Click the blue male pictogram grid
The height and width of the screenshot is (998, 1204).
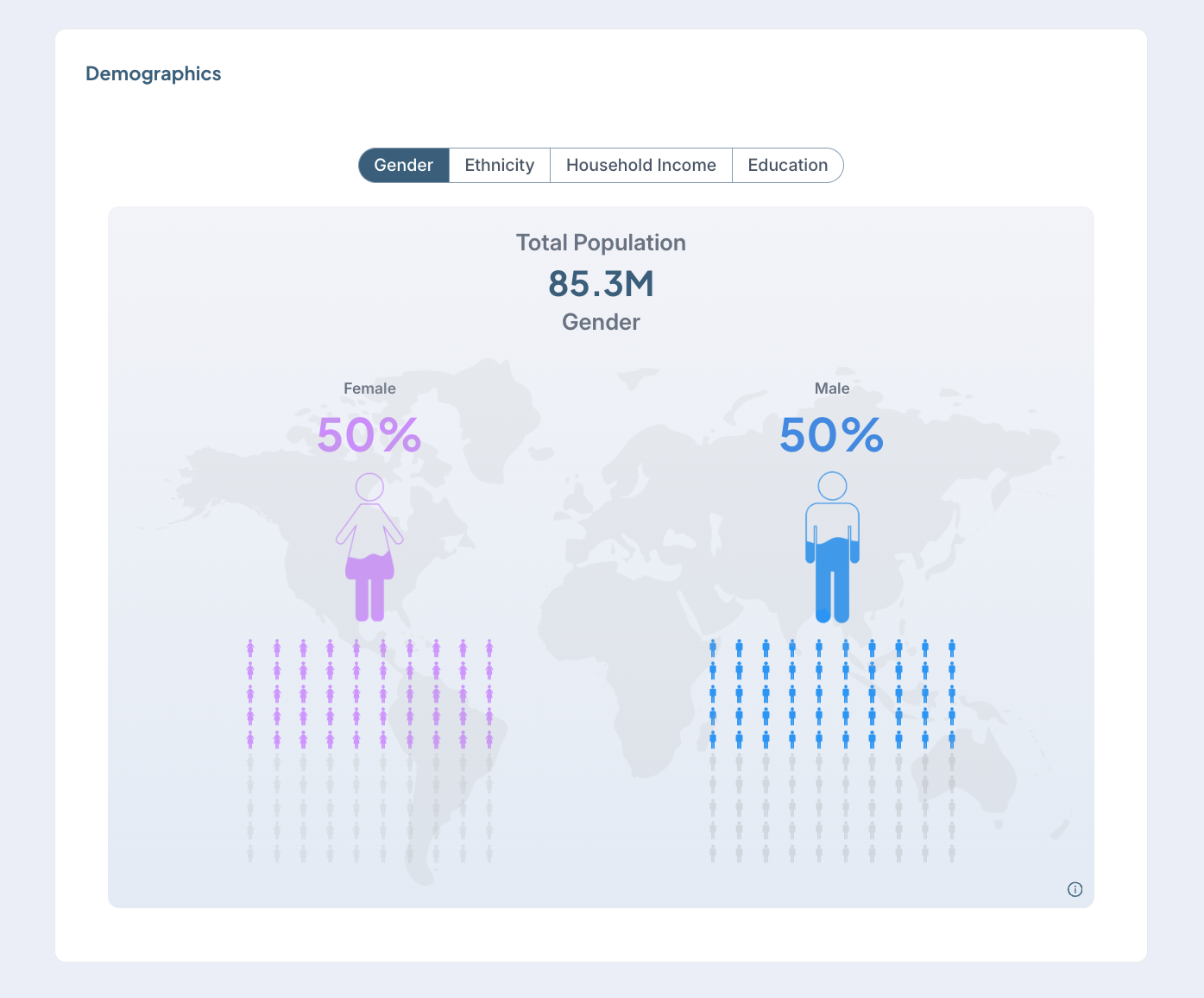[832, 693]
